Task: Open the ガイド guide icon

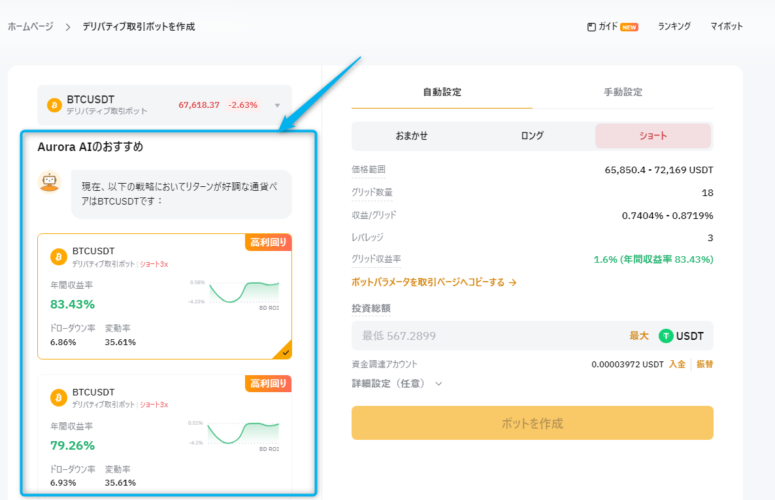Action: pyautogui.click(x=591, y=27)
